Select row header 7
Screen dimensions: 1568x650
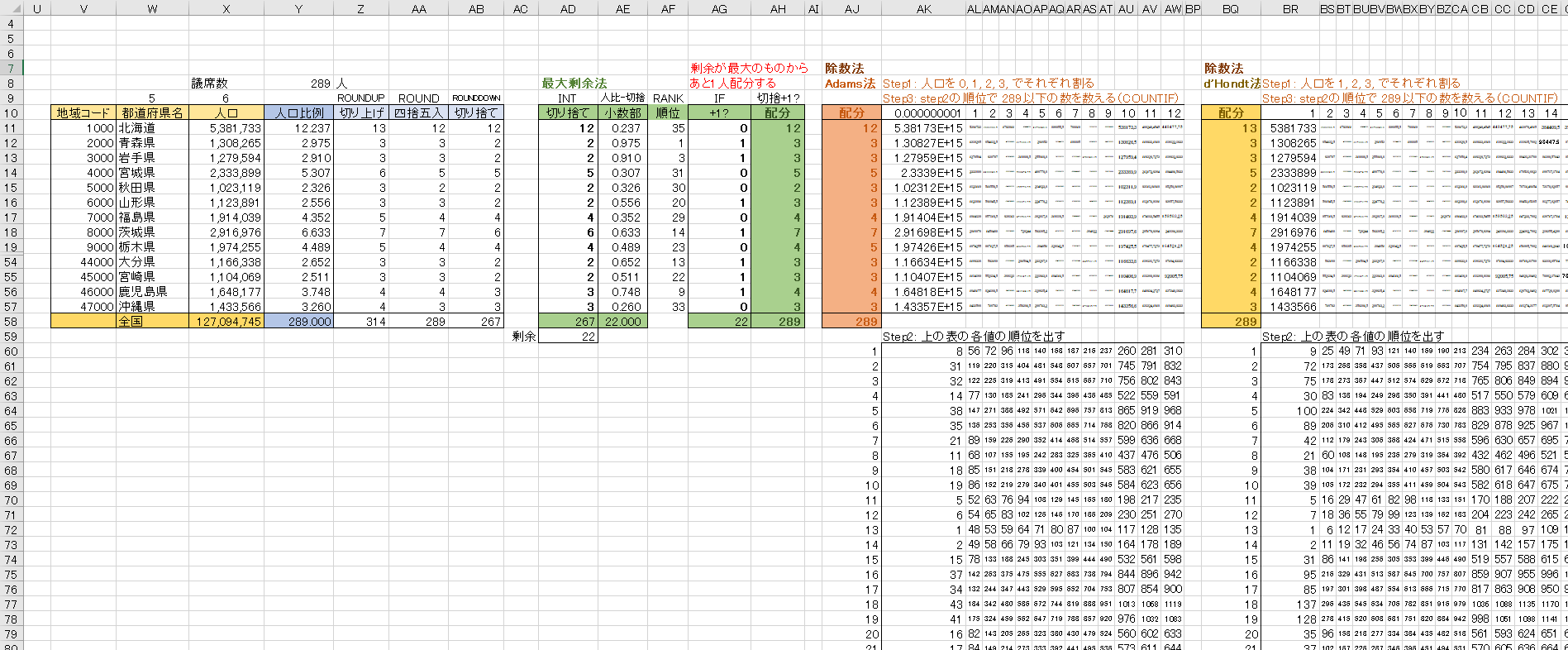(x=11, y=69)
